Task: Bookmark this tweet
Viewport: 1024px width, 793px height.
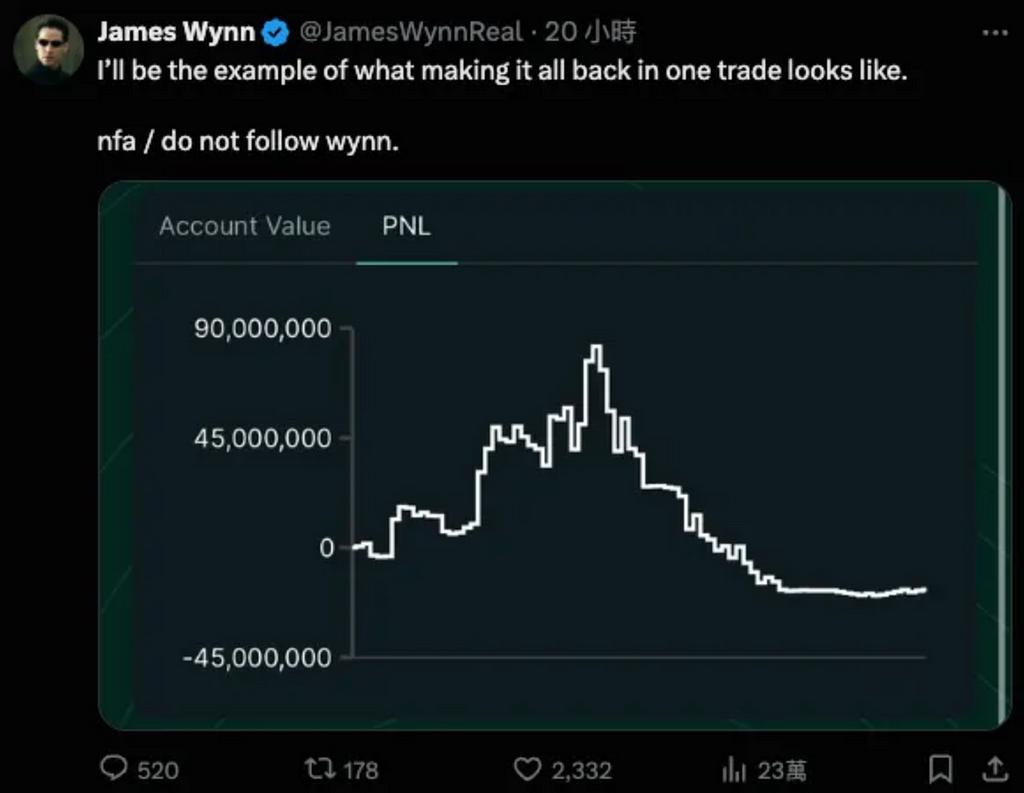Action: 940,769
